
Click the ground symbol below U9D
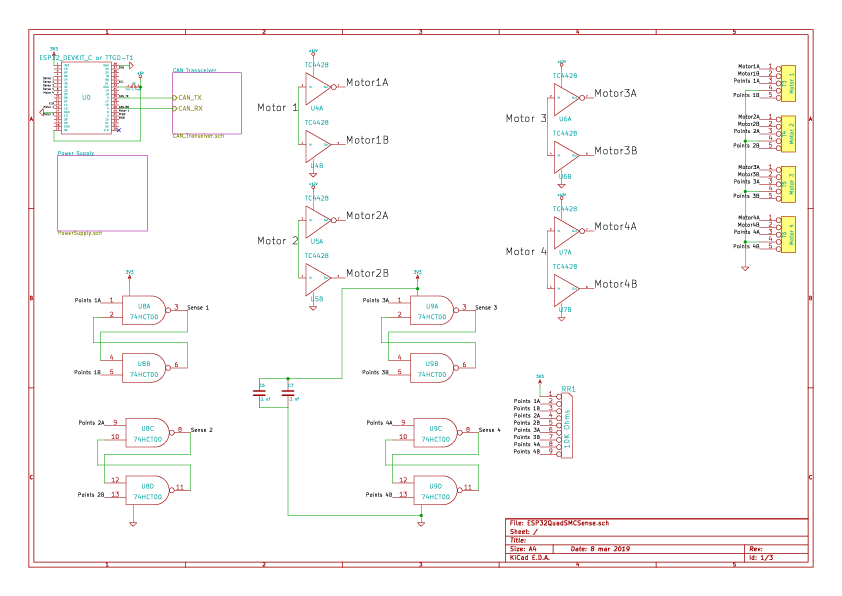[421, 524]
